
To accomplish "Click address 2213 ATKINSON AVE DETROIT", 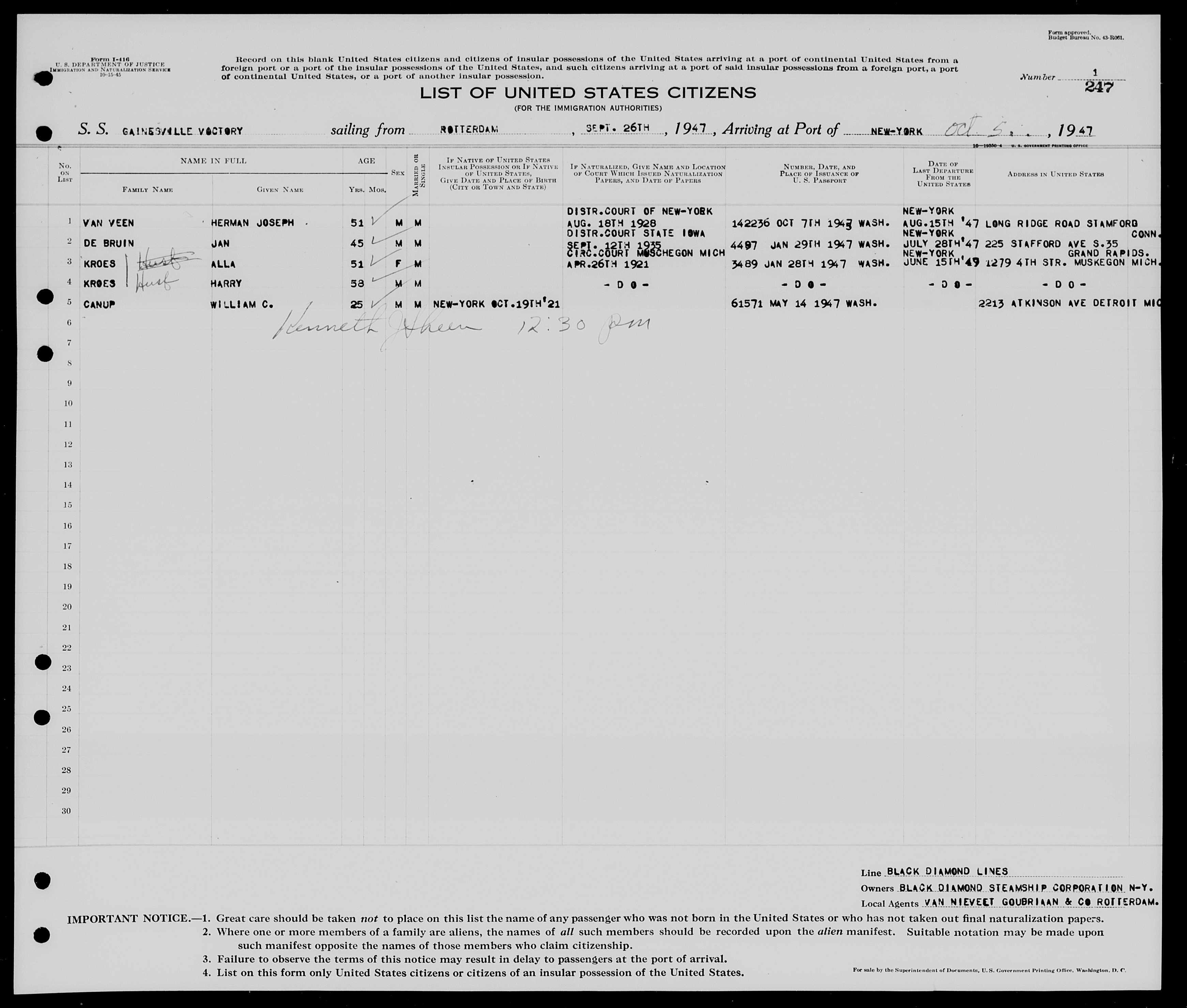I will (x=1069, y=303).
